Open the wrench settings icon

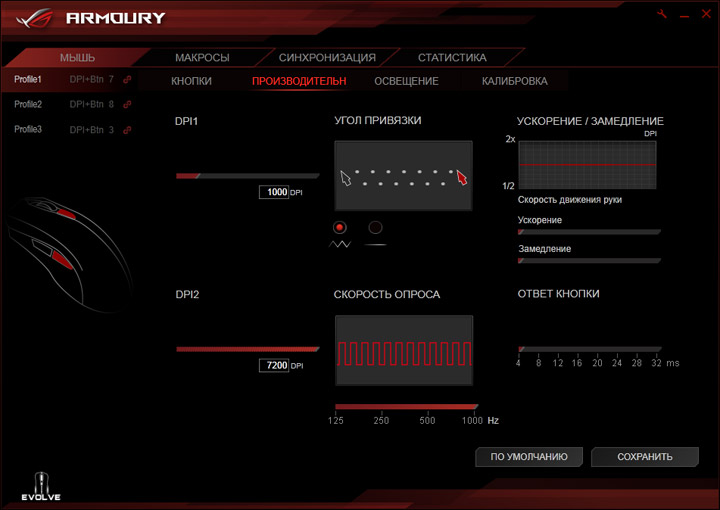coord(662,14)
